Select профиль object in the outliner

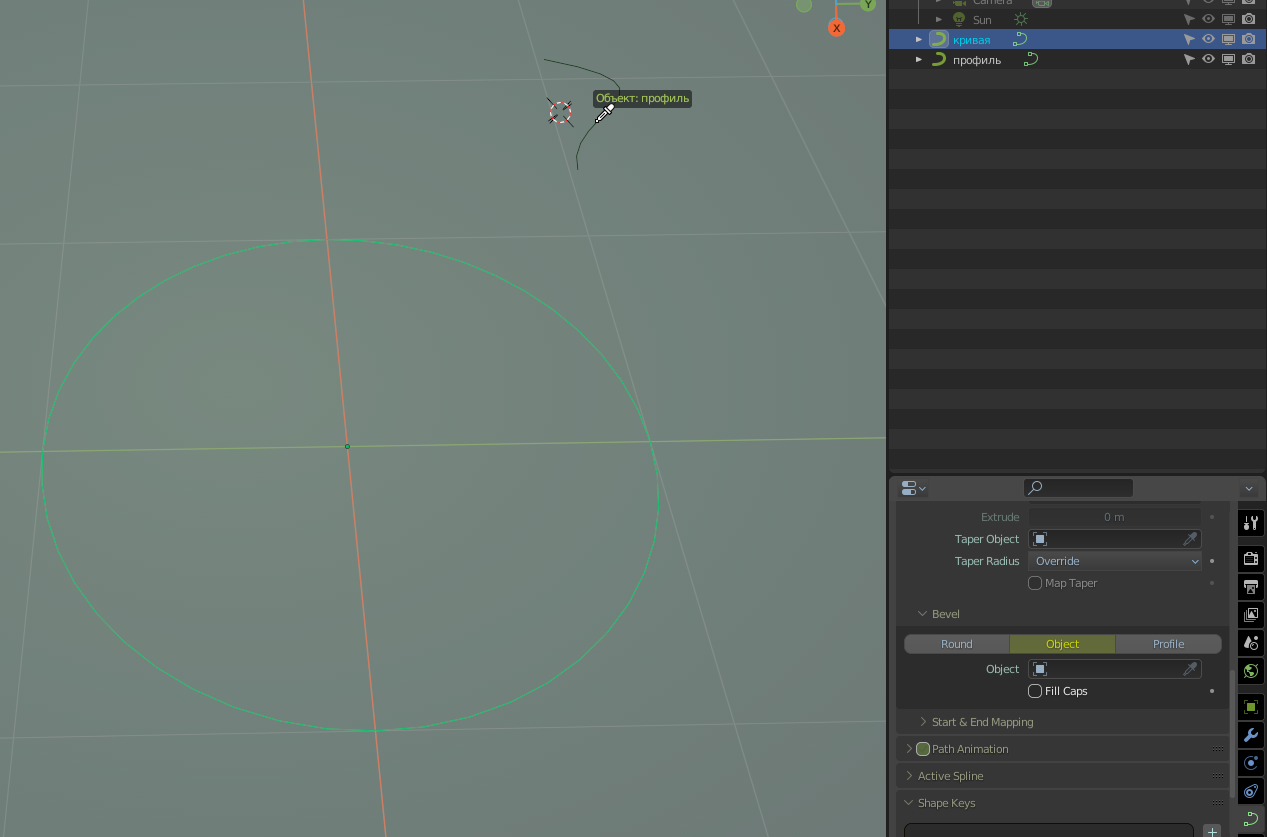point(976,60)
